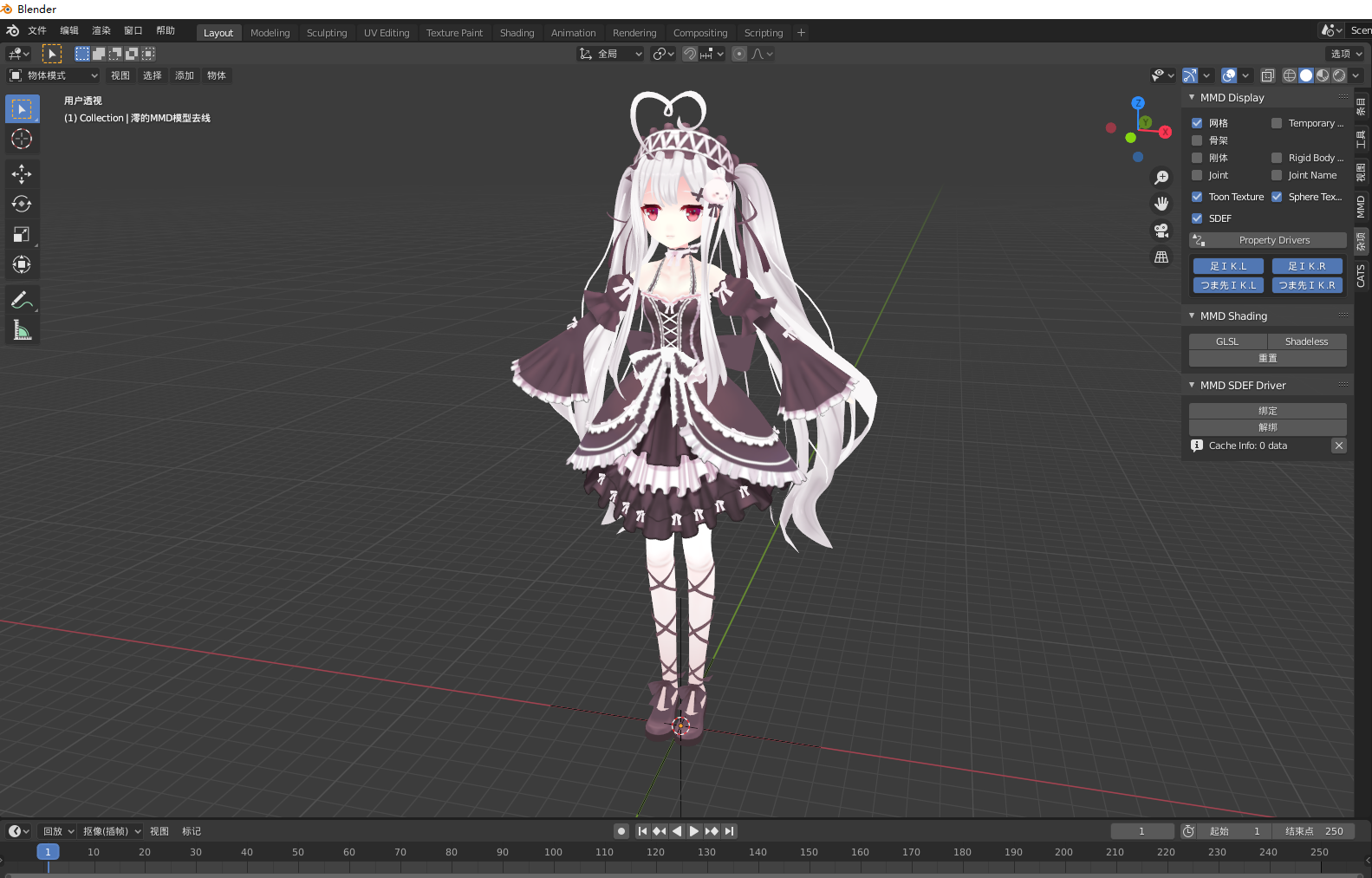
Task: Pick the Scale tool
Action: [22, 234]
